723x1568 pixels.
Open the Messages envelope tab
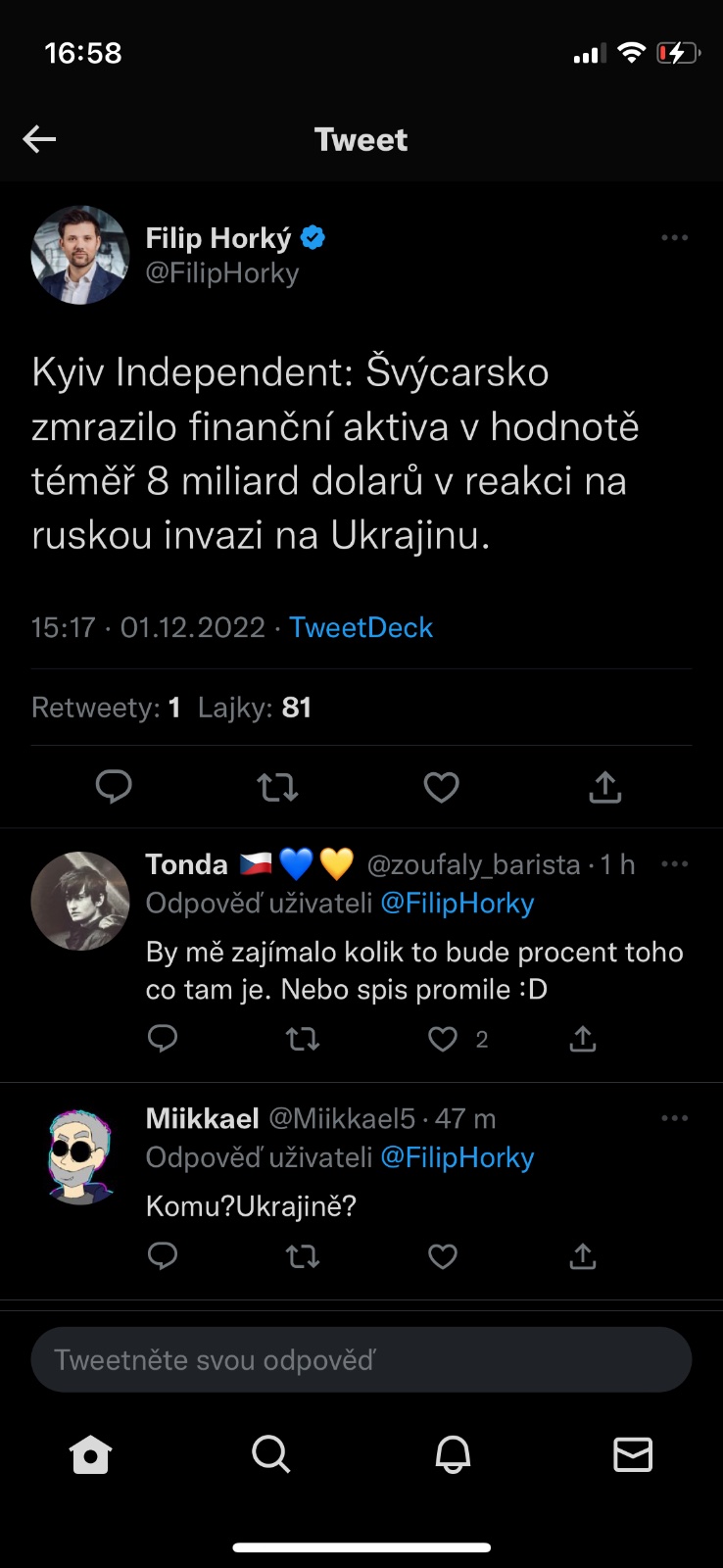[633, 1455]
